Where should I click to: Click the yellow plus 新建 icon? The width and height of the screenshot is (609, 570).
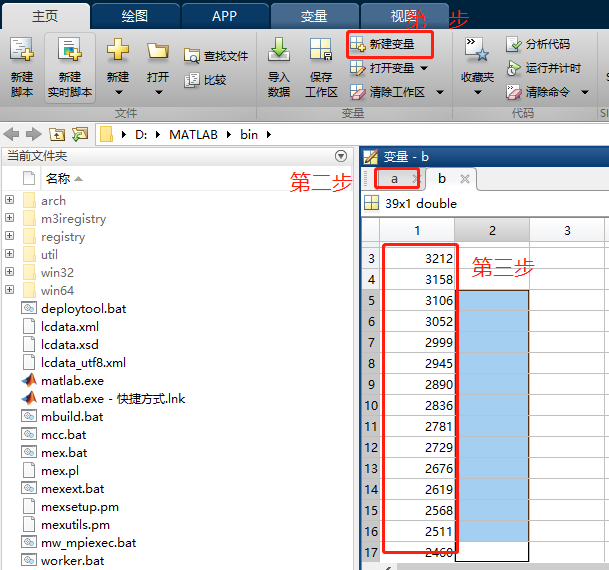click(x=118, y=49)
